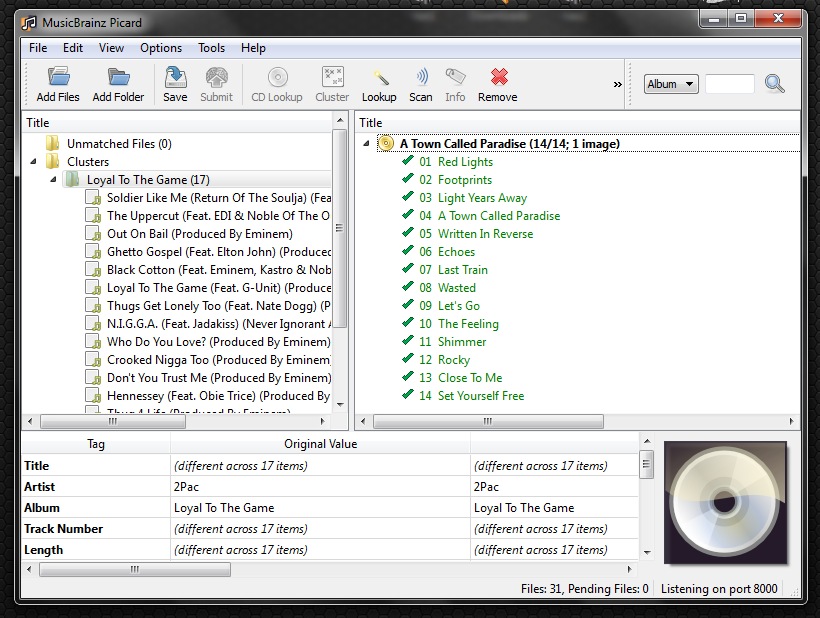
Task: Select the Soldier Like Me file row
Action: (x=219, y=198)
